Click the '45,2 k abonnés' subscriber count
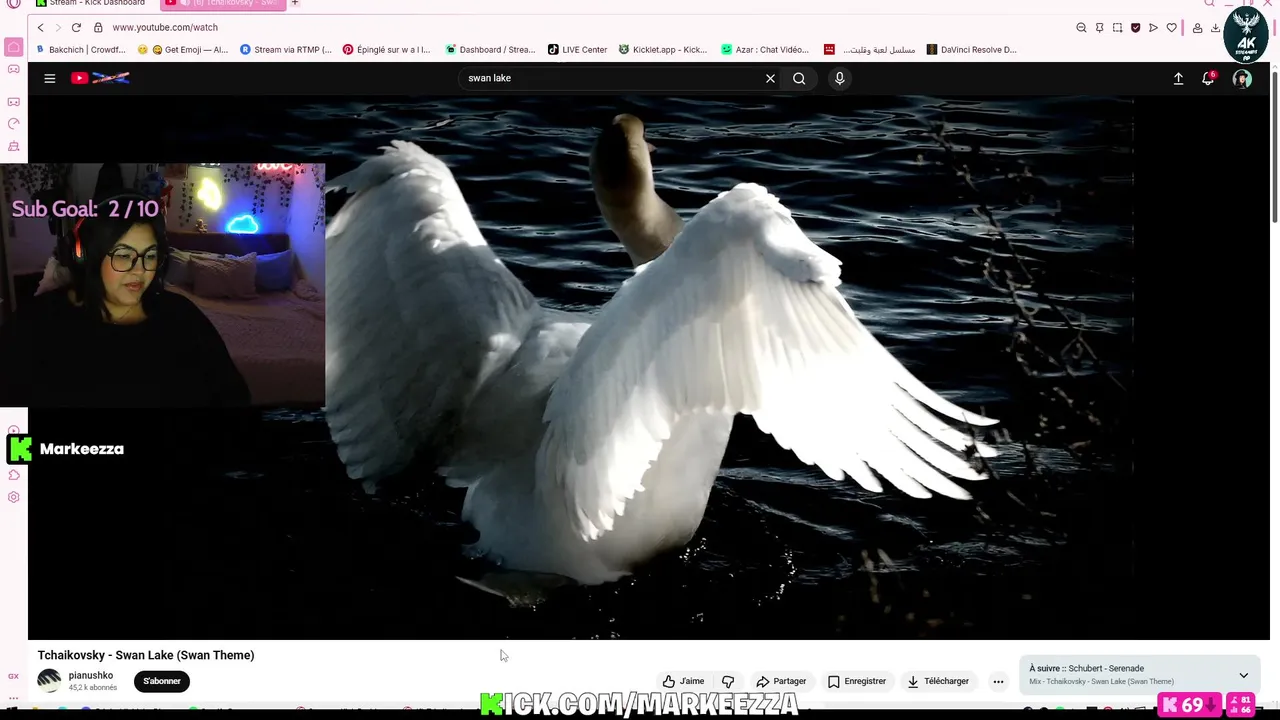 coord(93,688)
